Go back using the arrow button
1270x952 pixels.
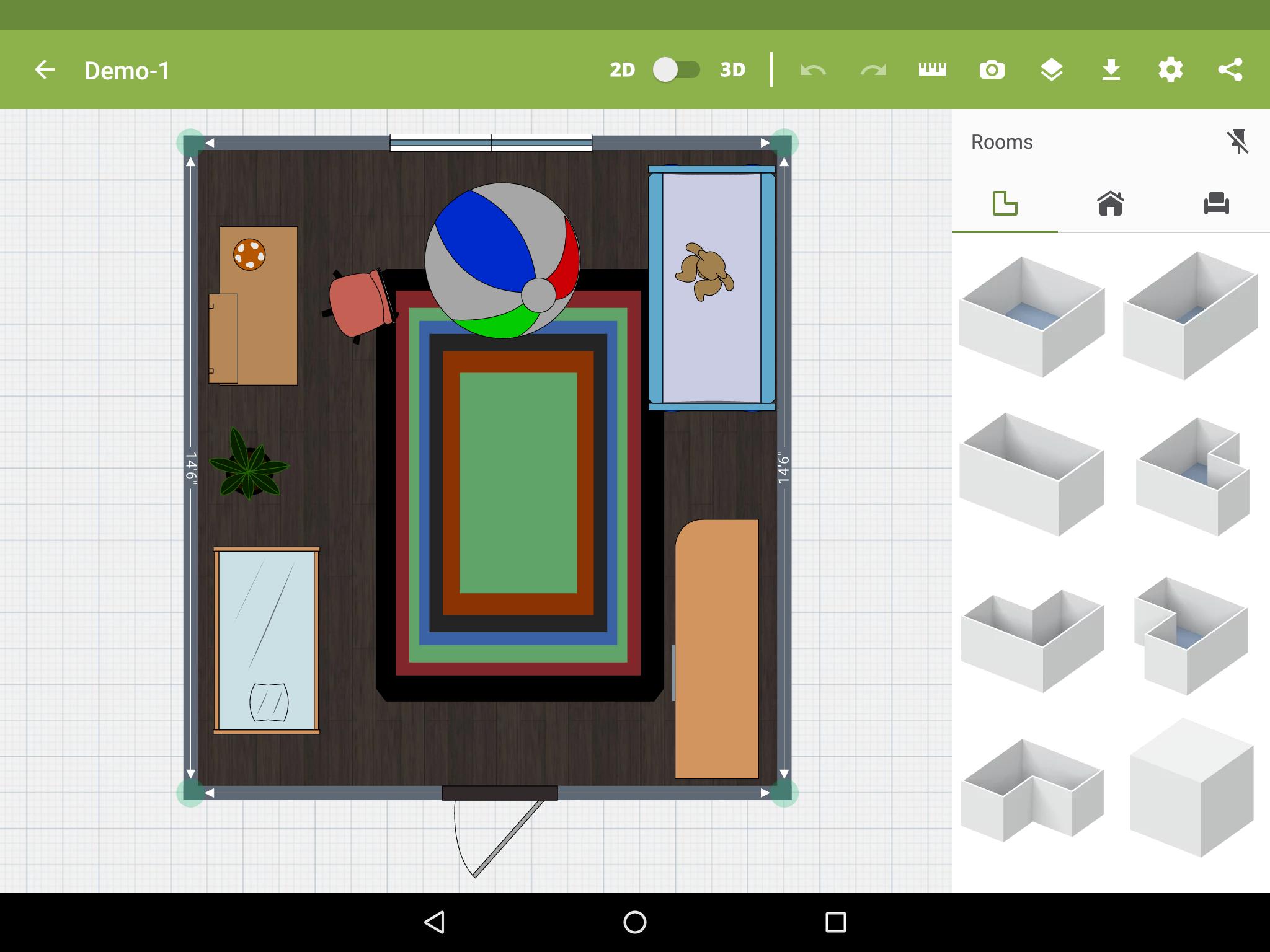coord(43,70)
